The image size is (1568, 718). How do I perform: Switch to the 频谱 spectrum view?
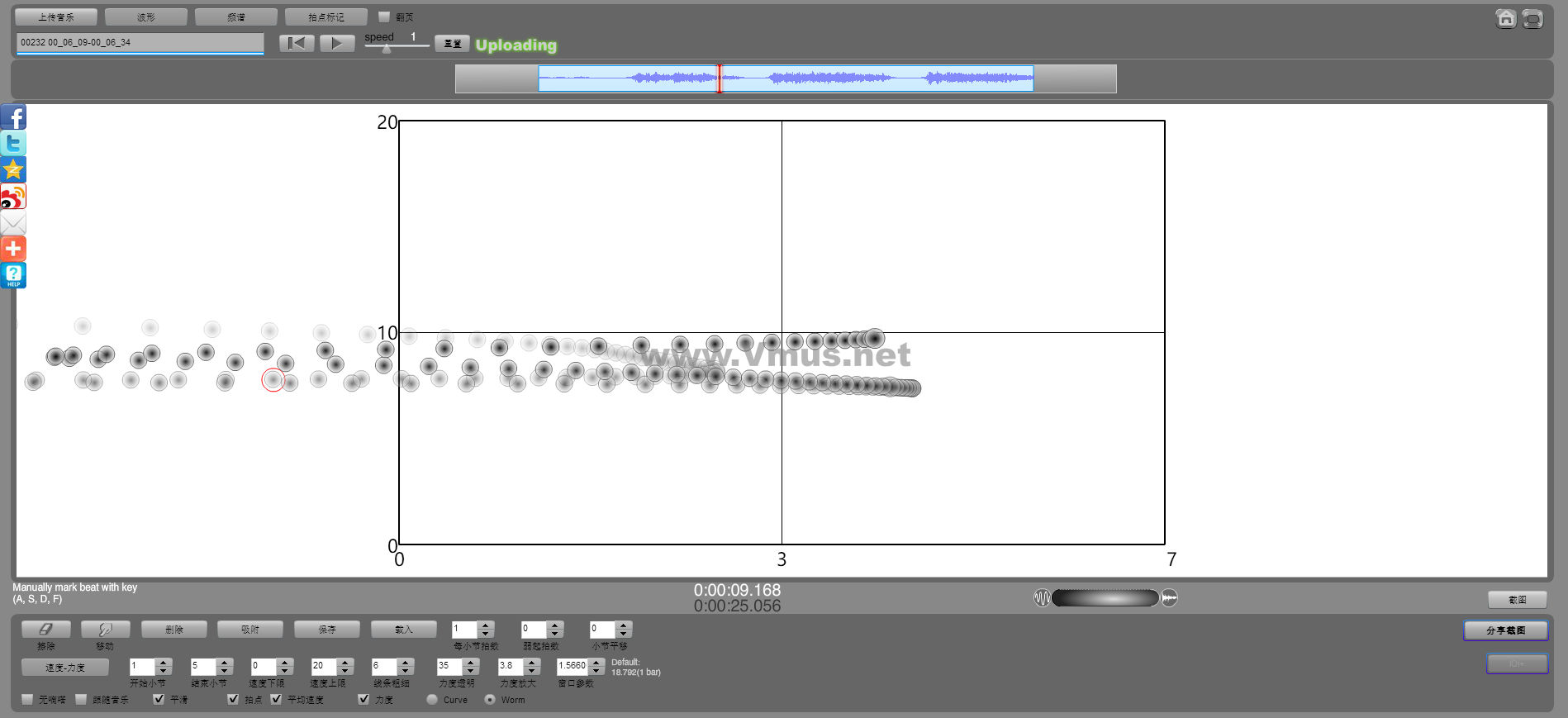pos(235,17)
